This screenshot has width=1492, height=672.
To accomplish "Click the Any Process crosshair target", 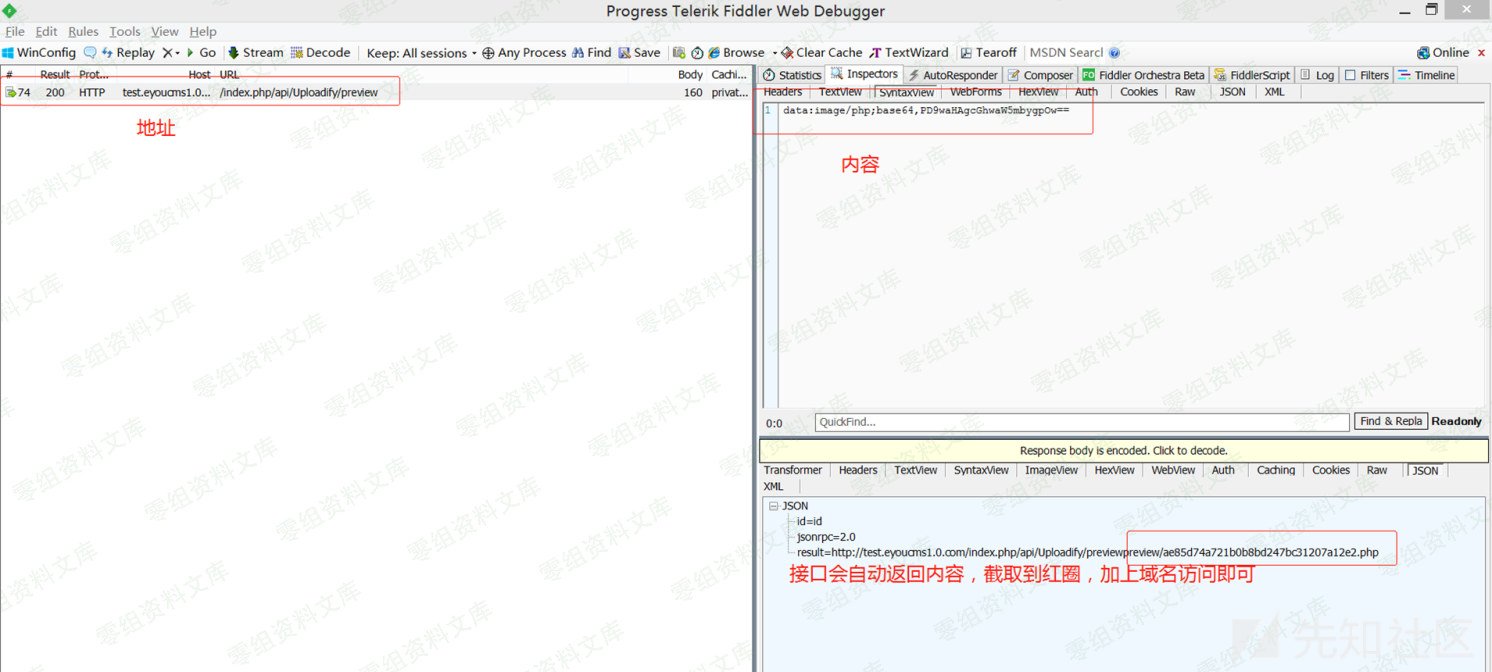I will [x=524, y=53].
